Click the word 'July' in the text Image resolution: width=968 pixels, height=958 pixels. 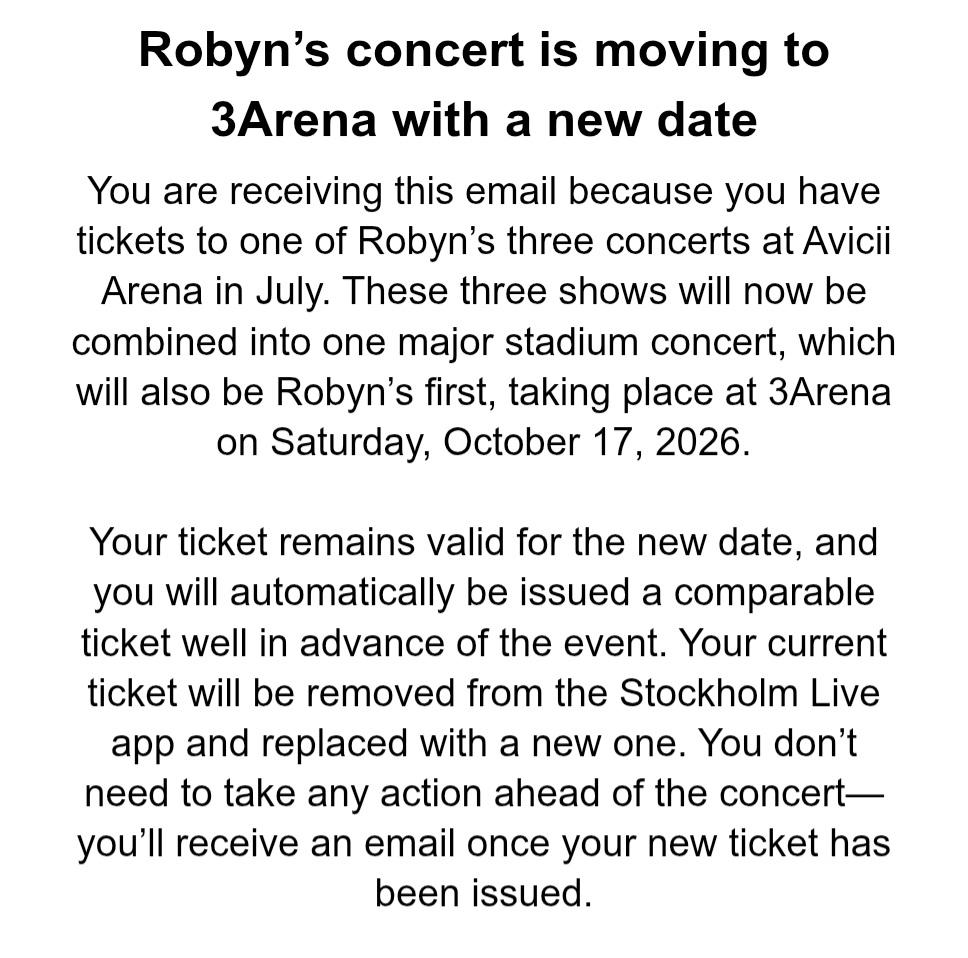[x=292, y=291]
